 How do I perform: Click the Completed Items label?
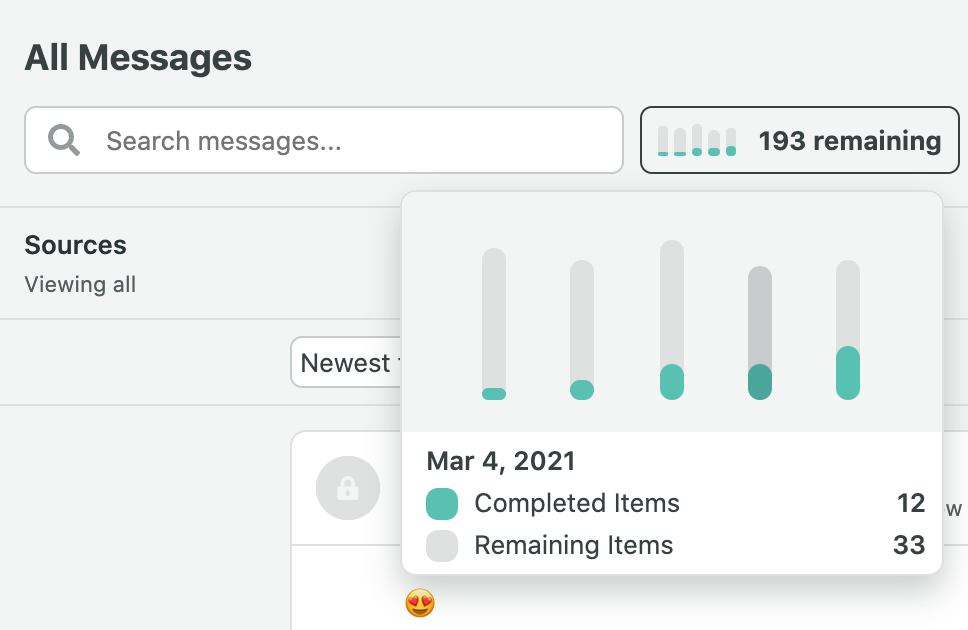[x=577, y=503]
